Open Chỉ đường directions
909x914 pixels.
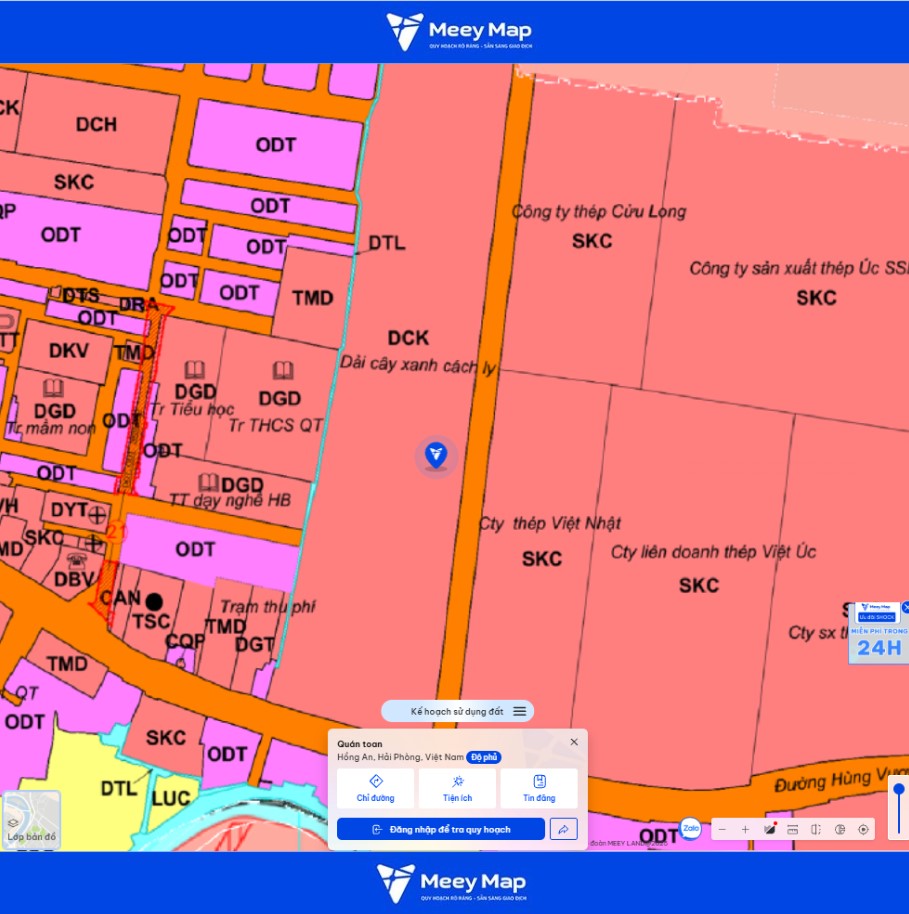click(375, 788)
